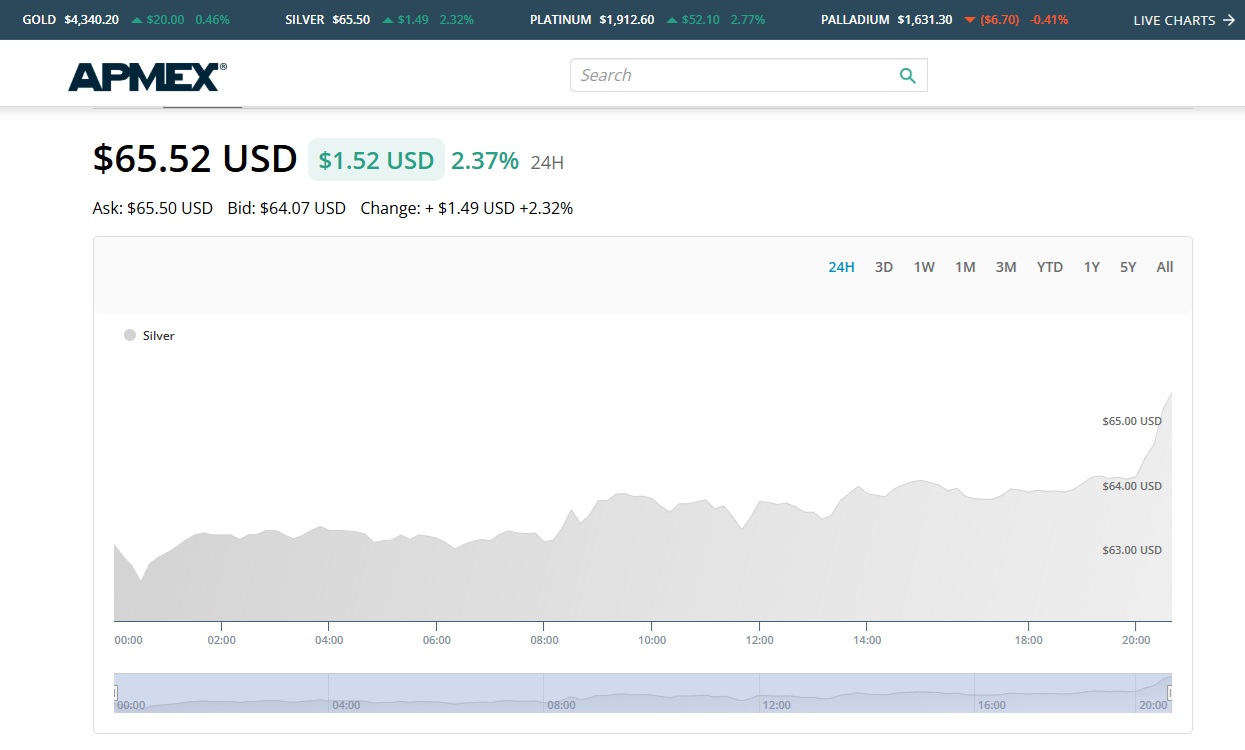
Task: Switch chart to 3D range
Action: 884,267
